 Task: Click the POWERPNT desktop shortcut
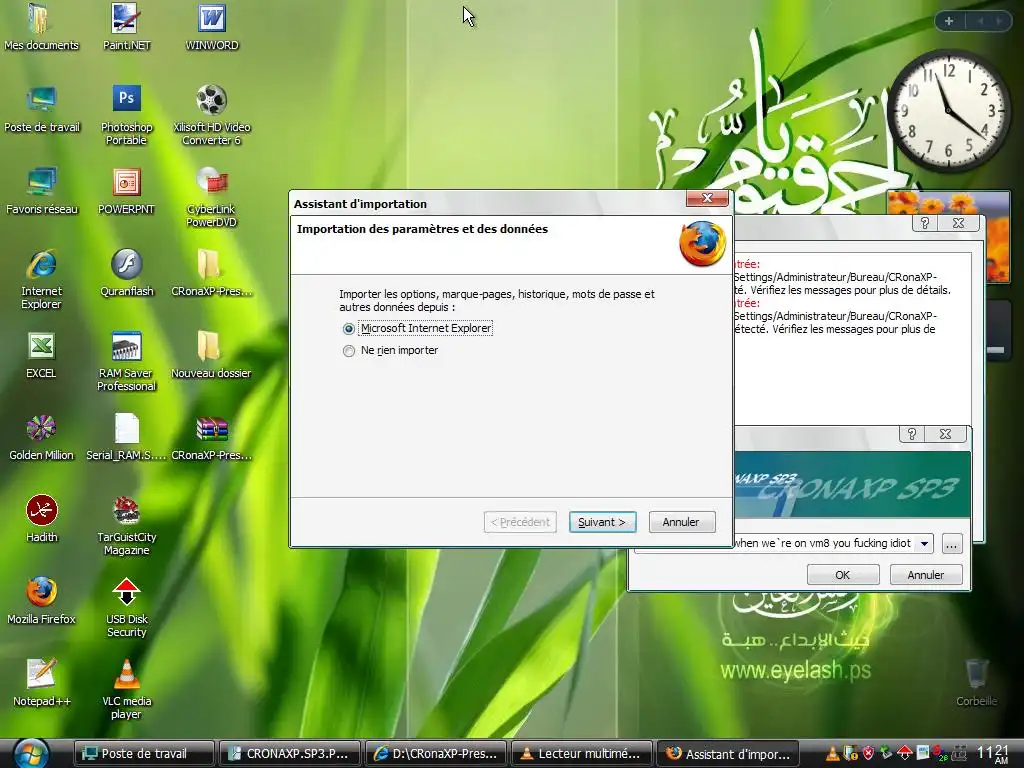point(126,191)
